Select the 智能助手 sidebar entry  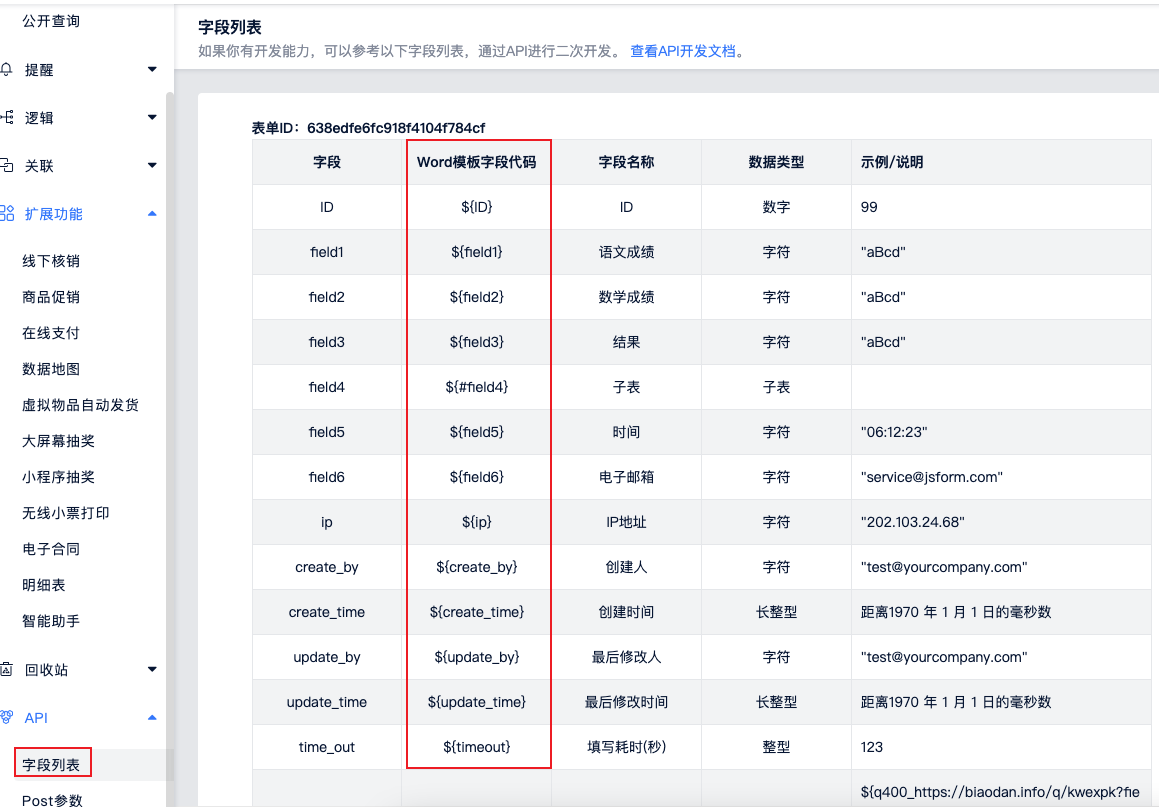click(51, 621)
